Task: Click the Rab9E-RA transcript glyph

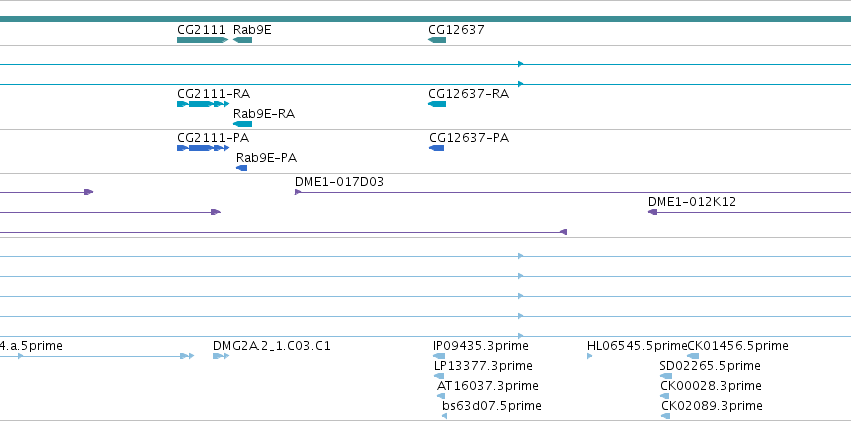Action: pyautogui.click(x=243, y=124)
